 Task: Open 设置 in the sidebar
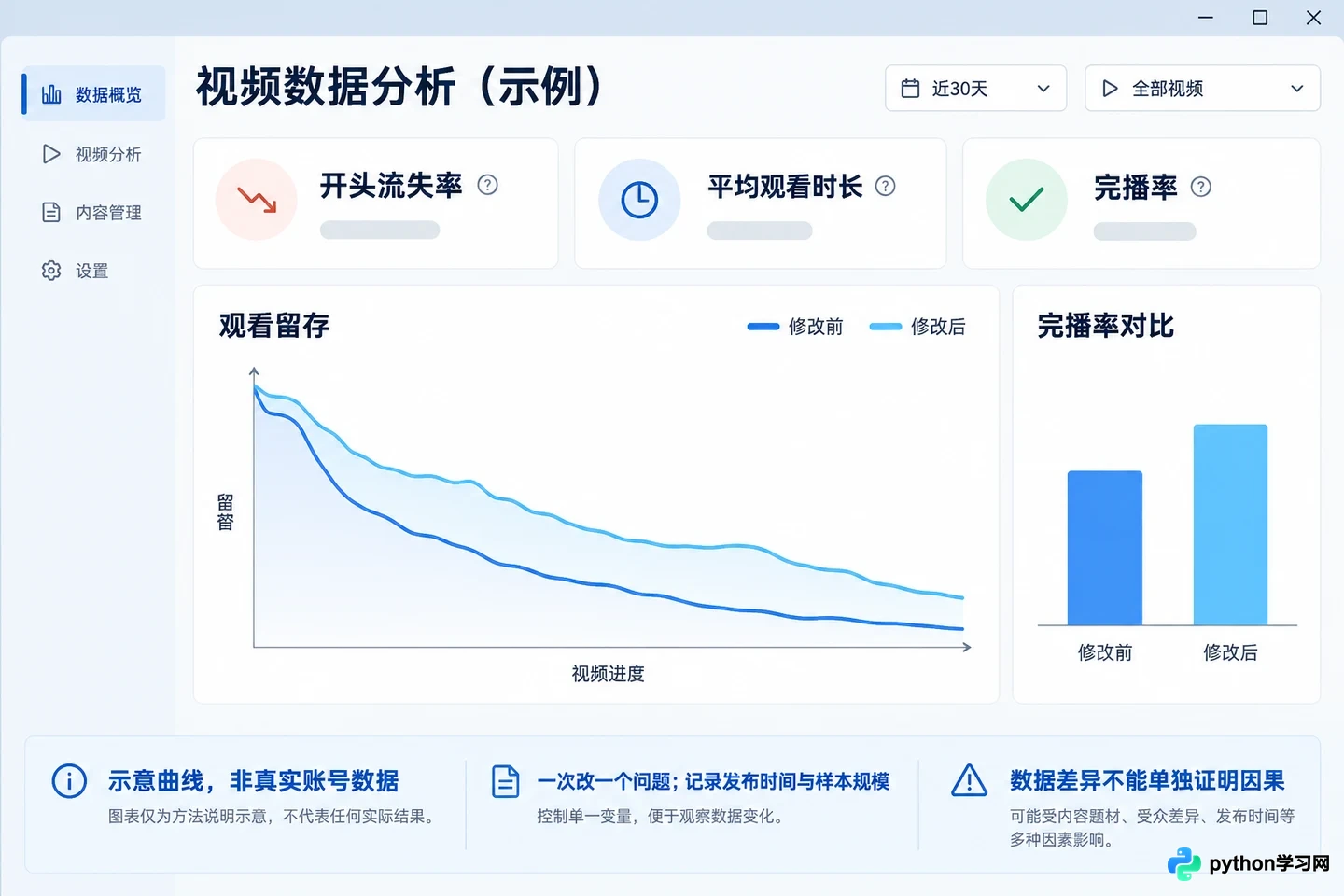point(75,271)
